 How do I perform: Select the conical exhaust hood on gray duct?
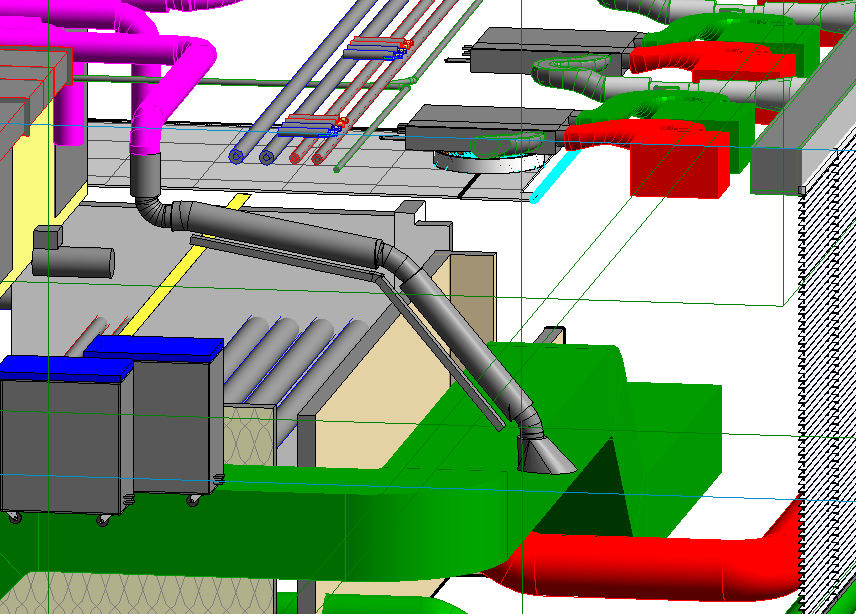(x=545, y=456)
